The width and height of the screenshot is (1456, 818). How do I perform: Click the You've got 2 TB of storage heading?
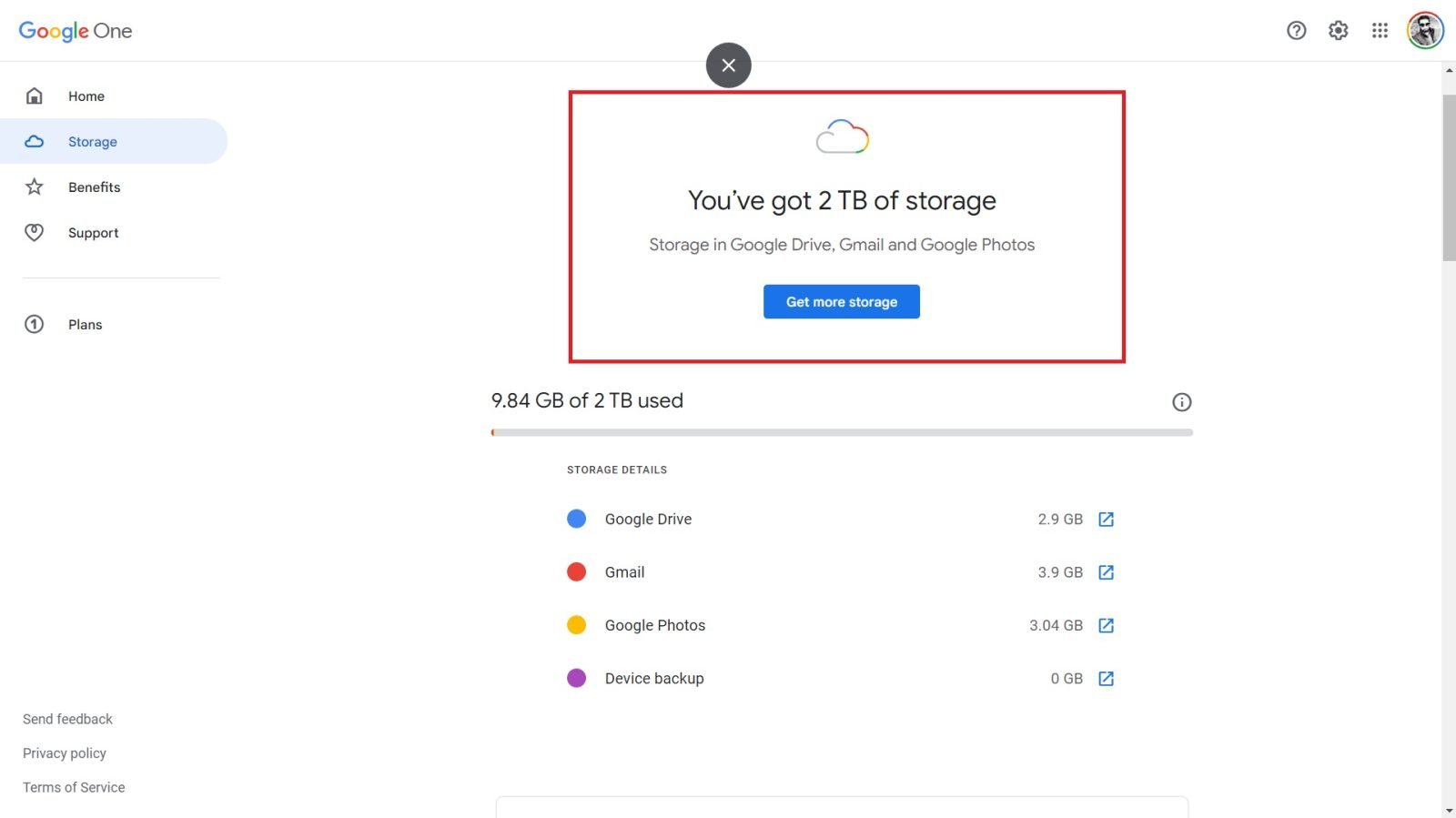(x=842, y=200)
